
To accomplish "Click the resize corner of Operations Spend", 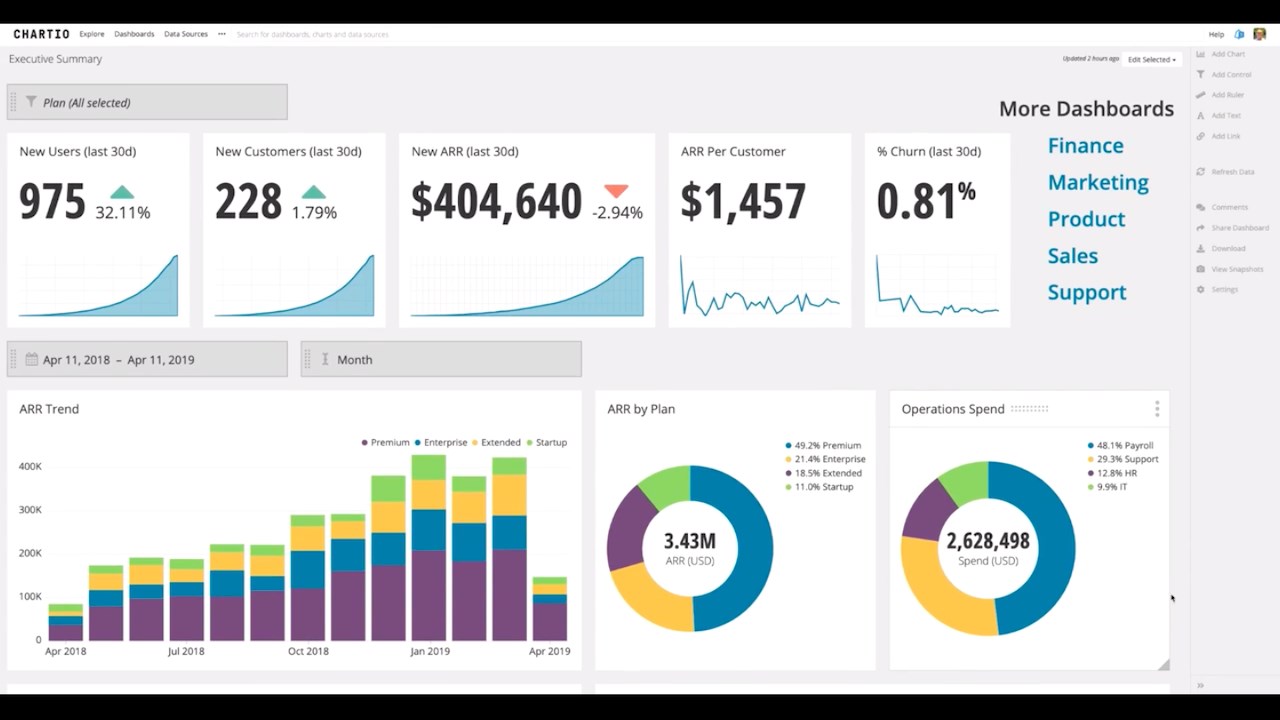I will (x=1163, y=664).
